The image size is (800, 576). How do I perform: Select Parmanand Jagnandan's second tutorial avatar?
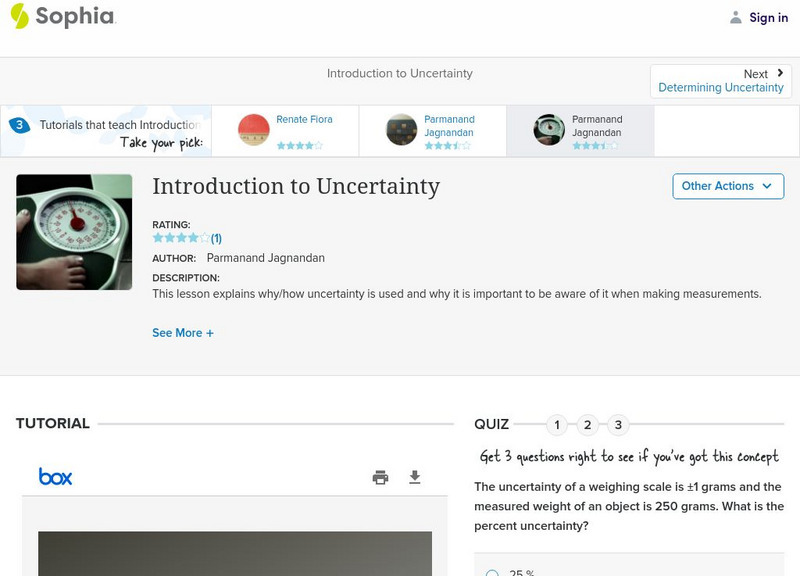click(x=548, y=130)
